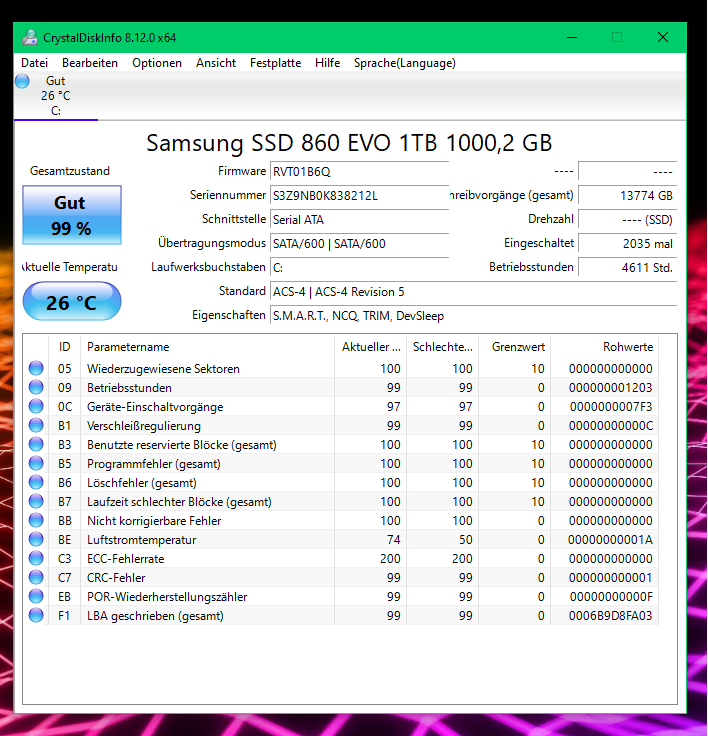
Task: Click the Betriebsstunden value 4611 Std.
Action: click(627, 268)
